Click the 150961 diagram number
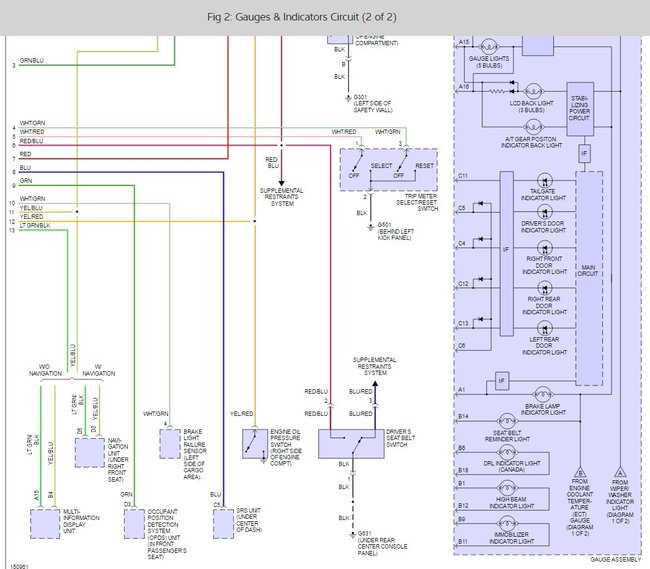 point(19,566)
